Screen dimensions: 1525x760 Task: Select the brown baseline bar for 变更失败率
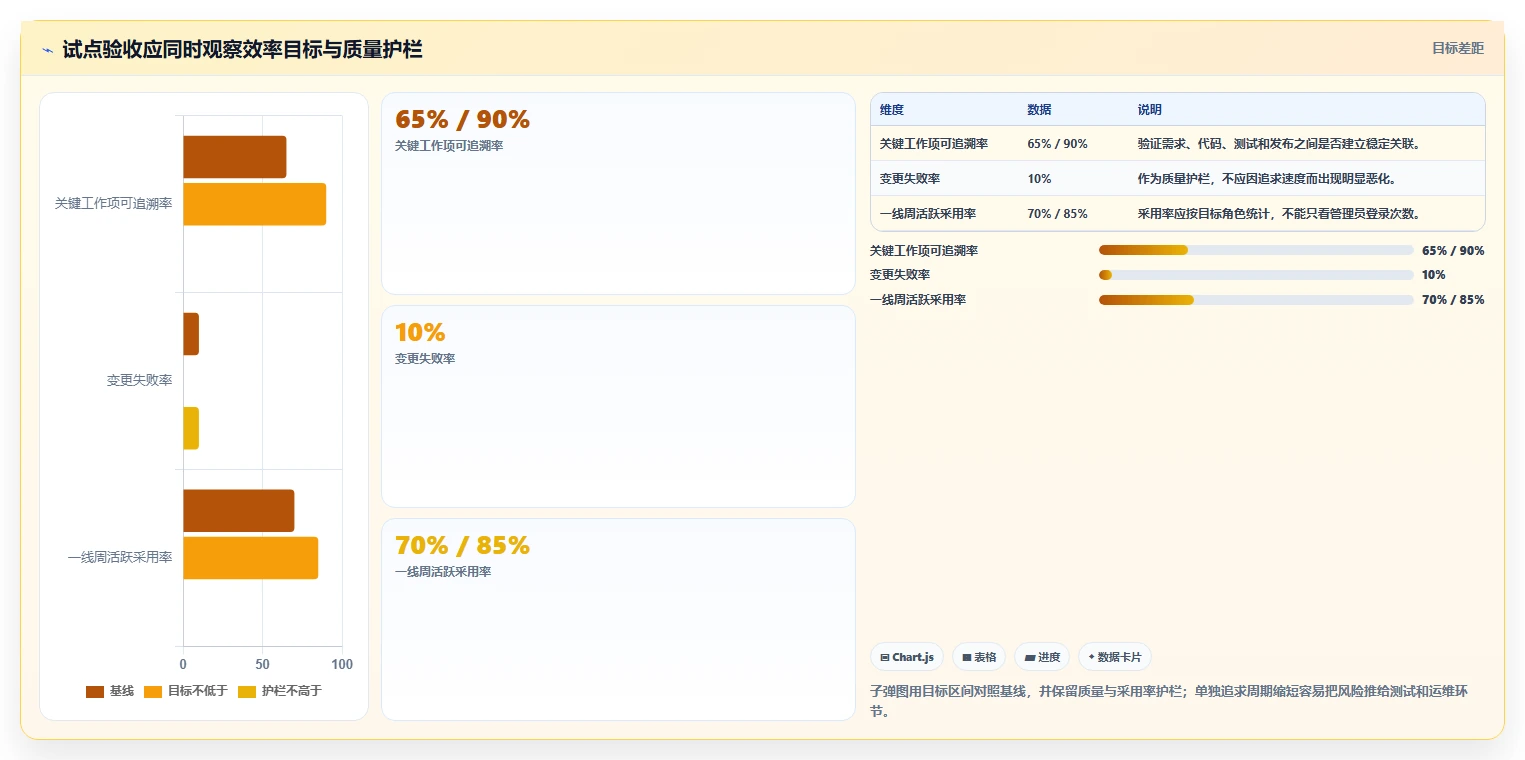[191, 334]
